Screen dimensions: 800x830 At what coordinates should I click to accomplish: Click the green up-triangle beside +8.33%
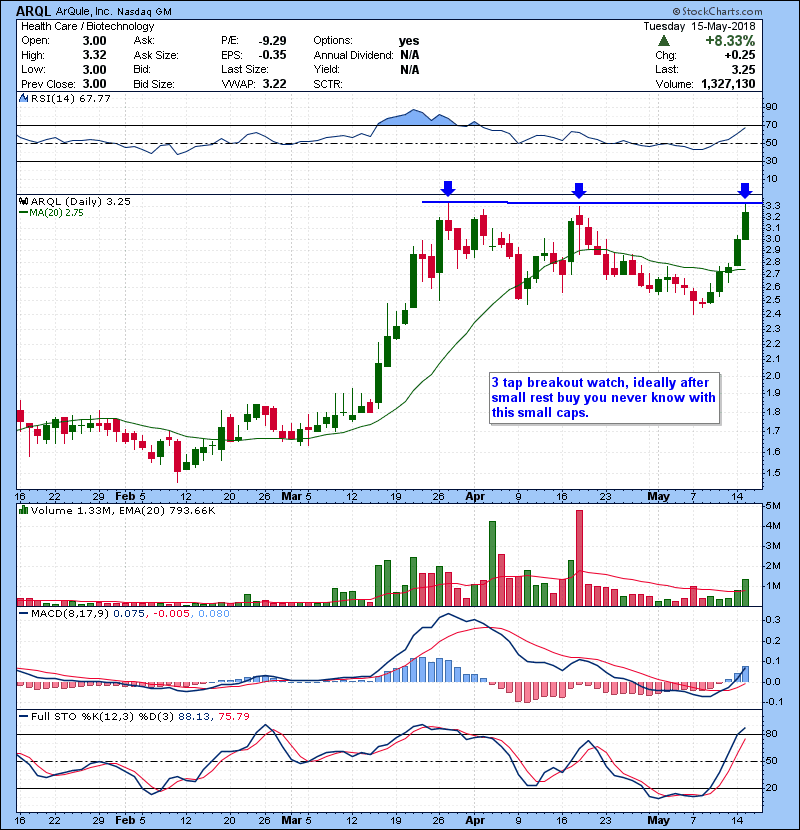click(663, 41)
